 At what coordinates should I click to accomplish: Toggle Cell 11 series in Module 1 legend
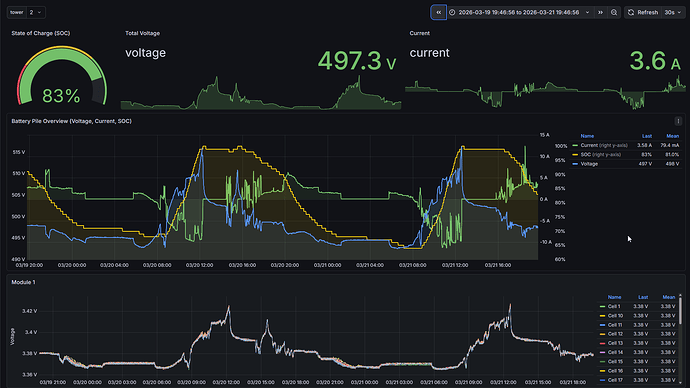(x=615, y=325)
